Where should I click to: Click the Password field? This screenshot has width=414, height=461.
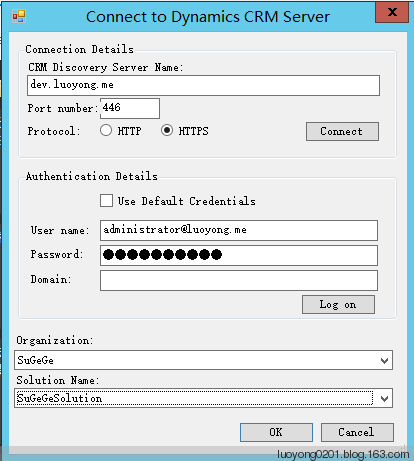click(239, 255)
